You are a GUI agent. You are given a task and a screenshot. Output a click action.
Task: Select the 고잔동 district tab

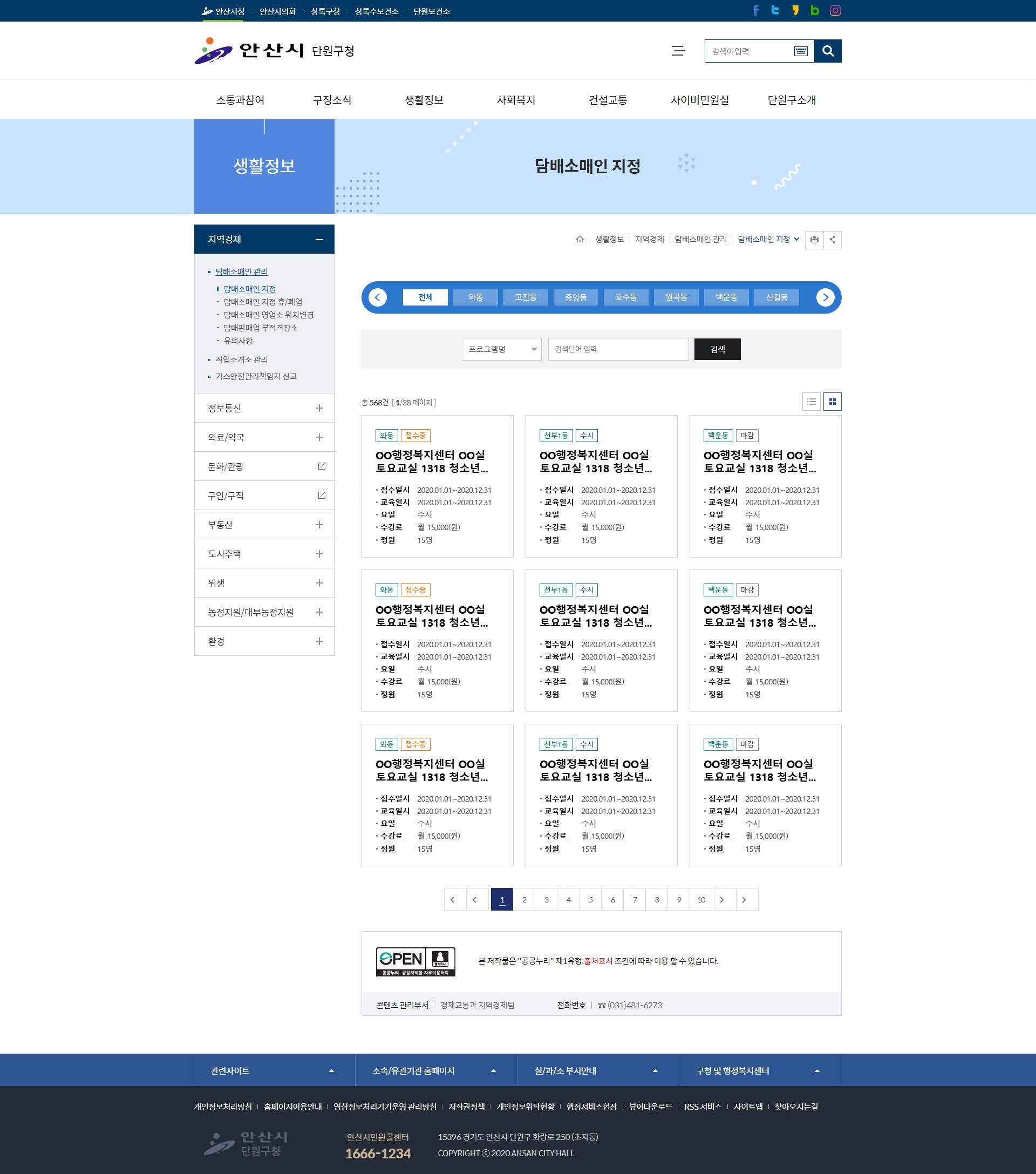[x=526, y=297]
